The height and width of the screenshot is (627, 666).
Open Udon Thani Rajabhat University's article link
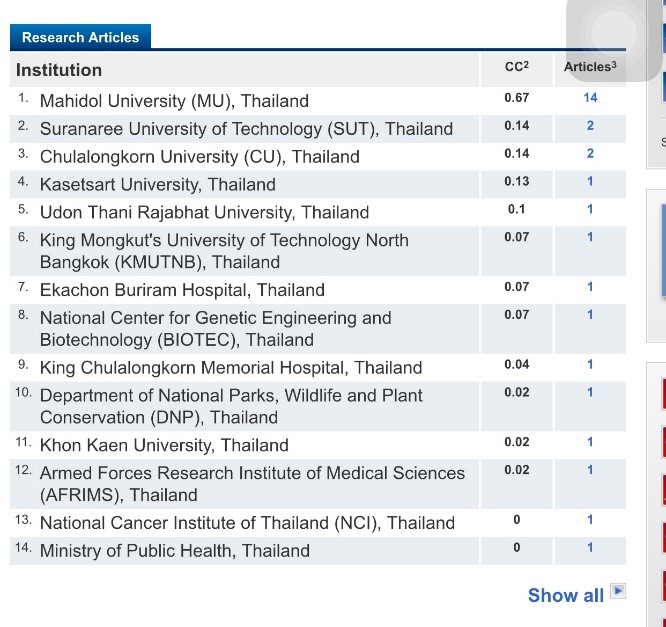coord(590,209)
